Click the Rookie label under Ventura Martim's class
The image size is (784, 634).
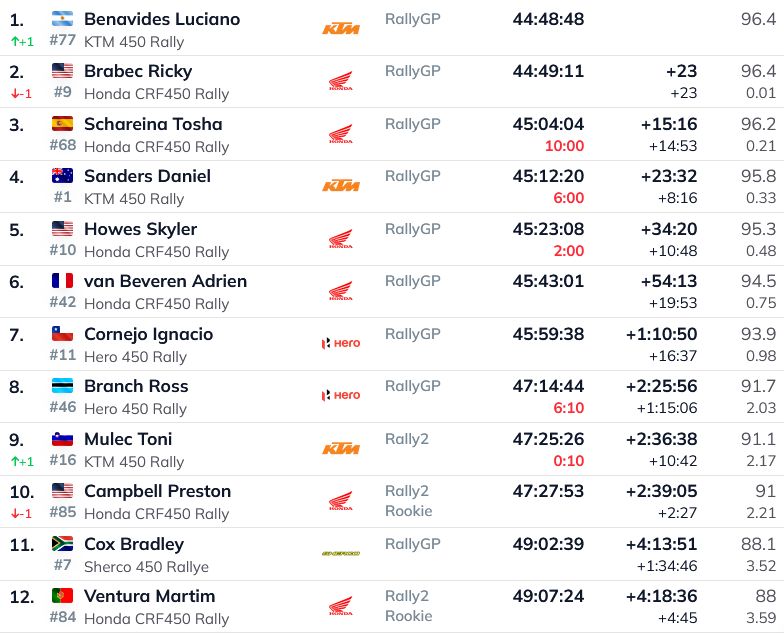coord(408,616)
